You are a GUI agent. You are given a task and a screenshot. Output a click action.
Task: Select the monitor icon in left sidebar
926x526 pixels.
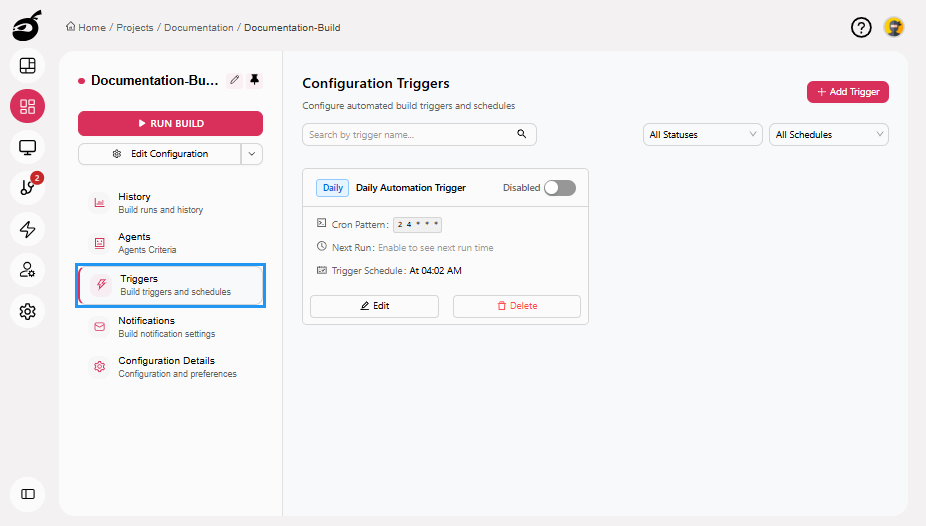(28, 147)
